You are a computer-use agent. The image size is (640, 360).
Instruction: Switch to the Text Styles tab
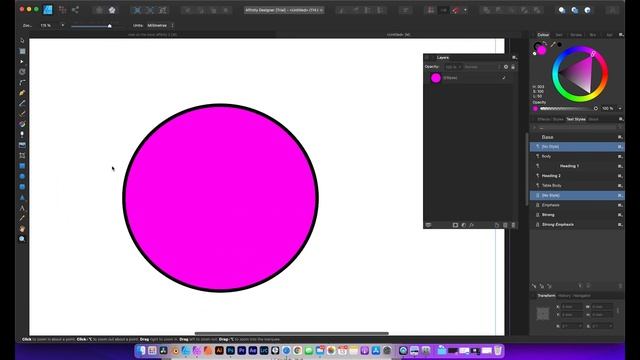point(576,119)
